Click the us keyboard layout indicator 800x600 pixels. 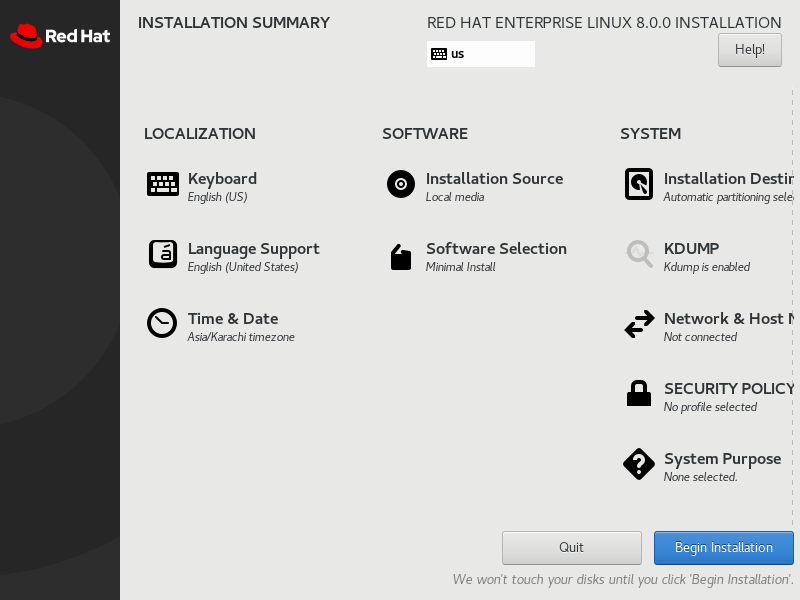coord(481,54)
